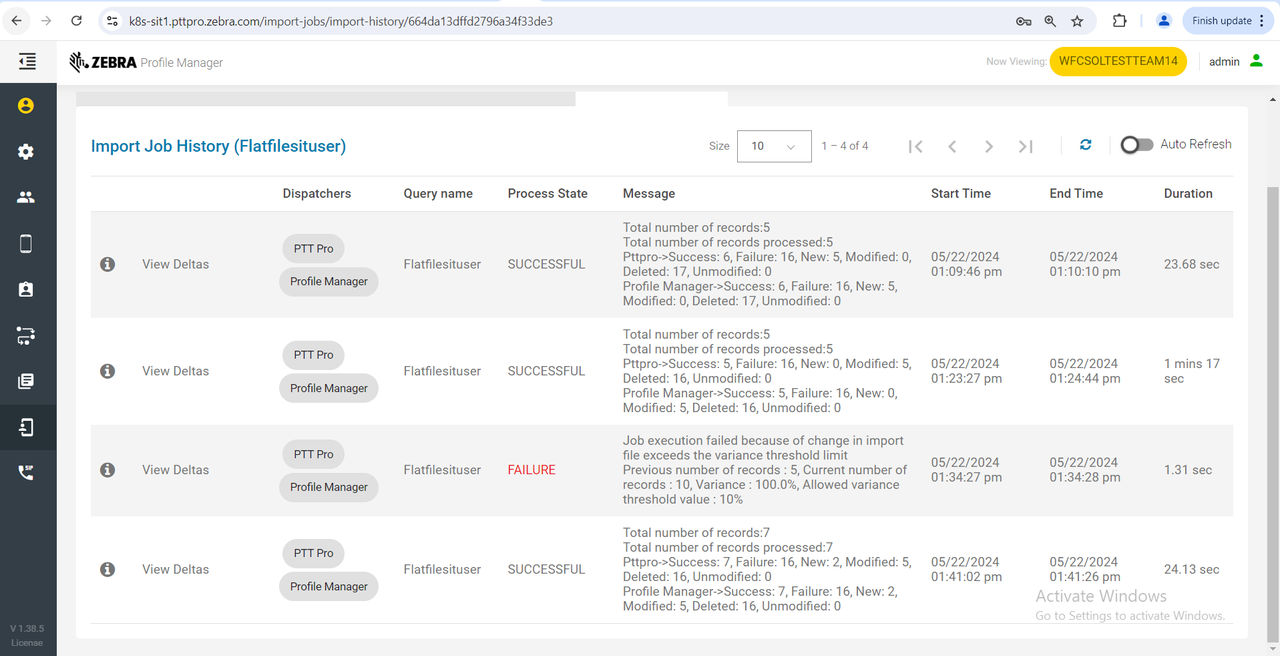Click View Deltas in the last row
The height and width of the screenshot is (656, 1280).
pyautogui.click(x=175, y=569)
